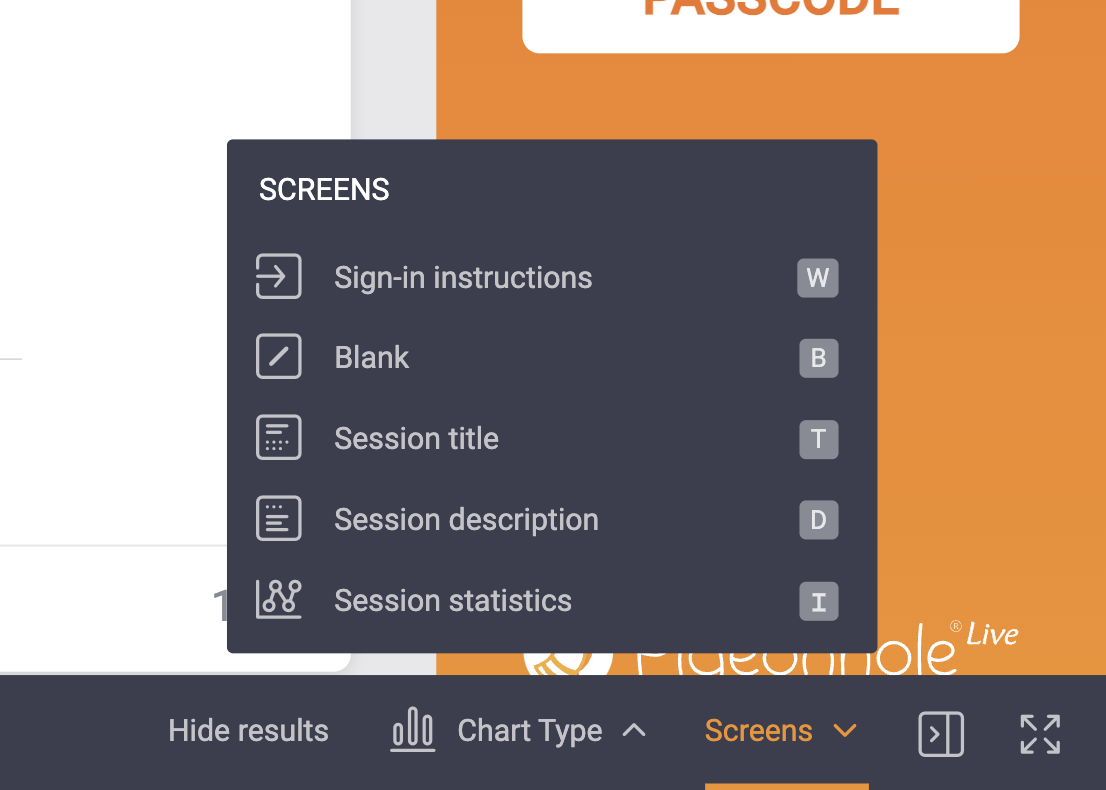
Task: Toggle the side panel collapse icon
Action: (940, 733)
